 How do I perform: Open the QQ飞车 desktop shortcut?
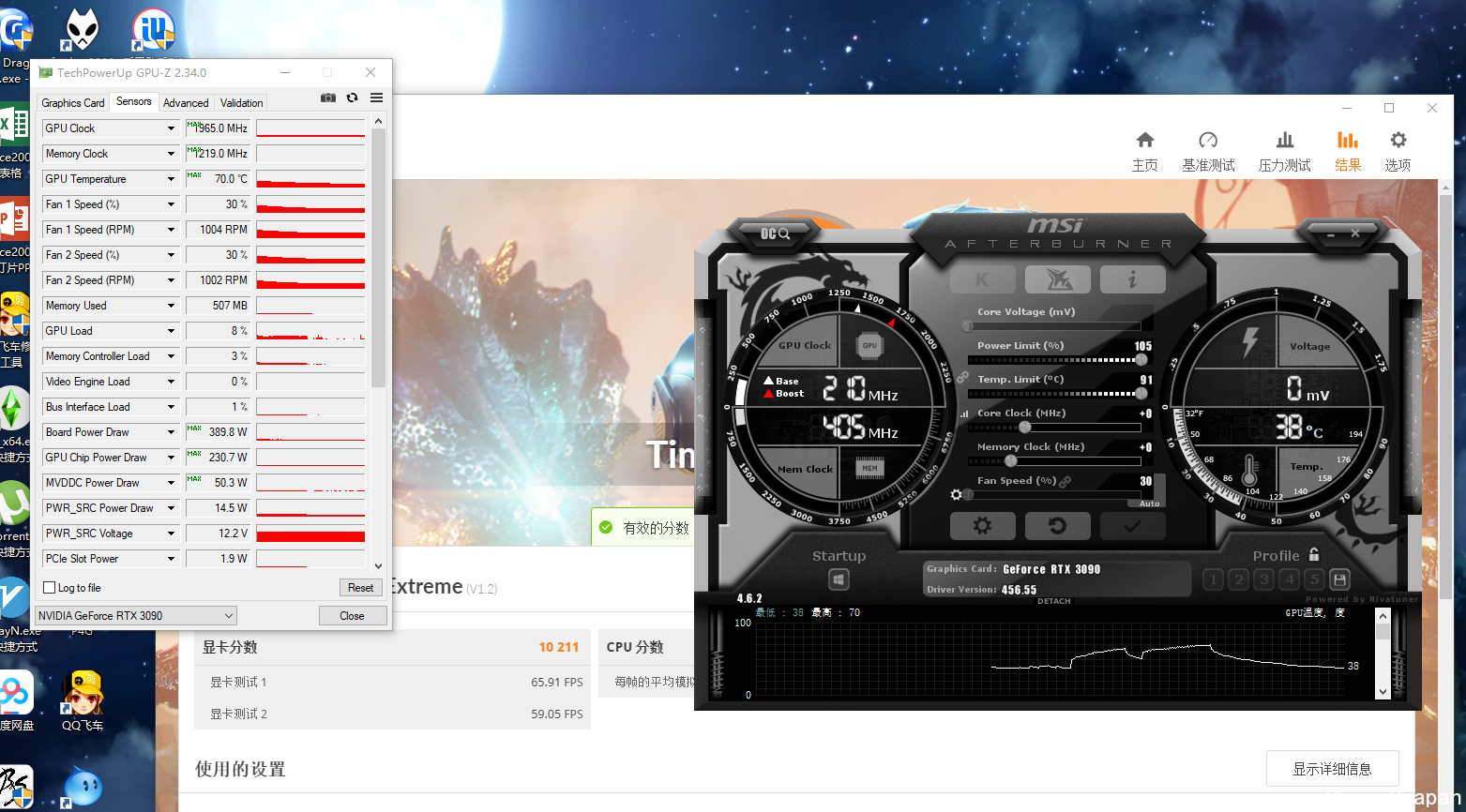click(x=83, y=700)
